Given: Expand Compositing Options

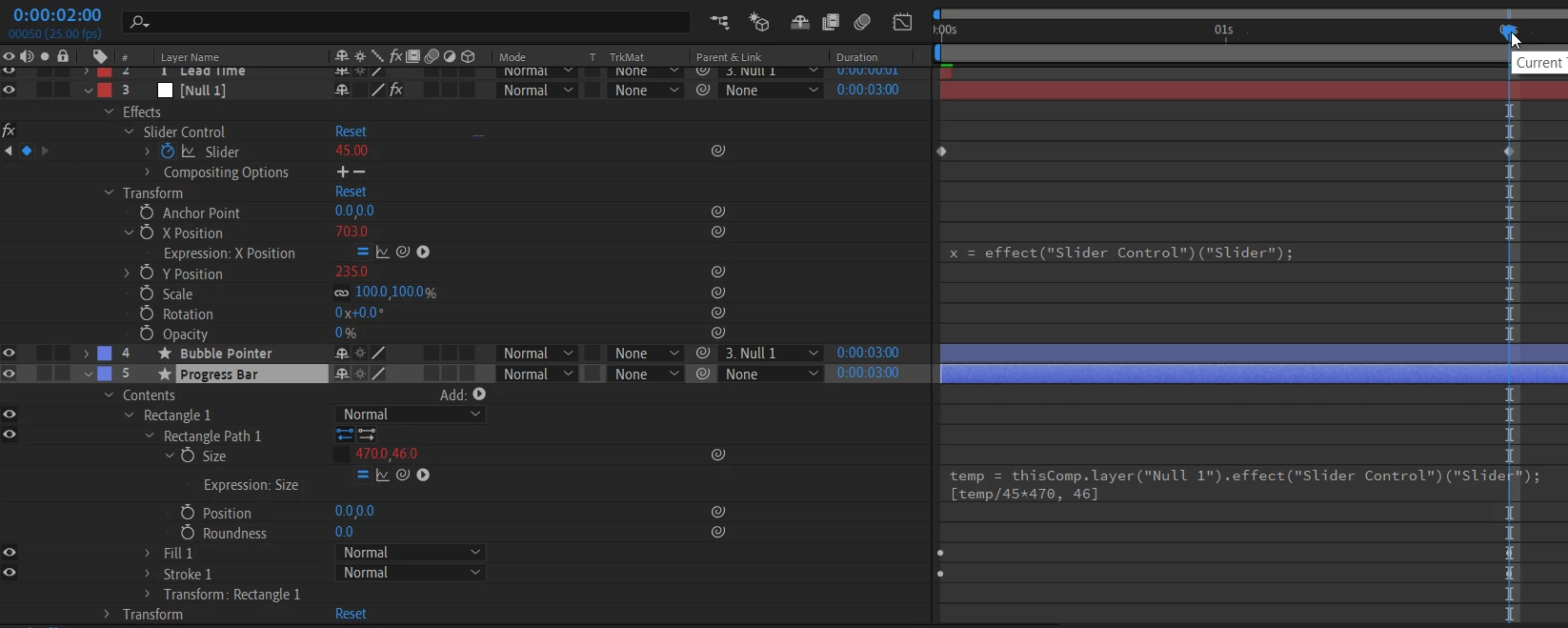Looking at the screenshot, I should pyautogui.click(x=148, y=172).
